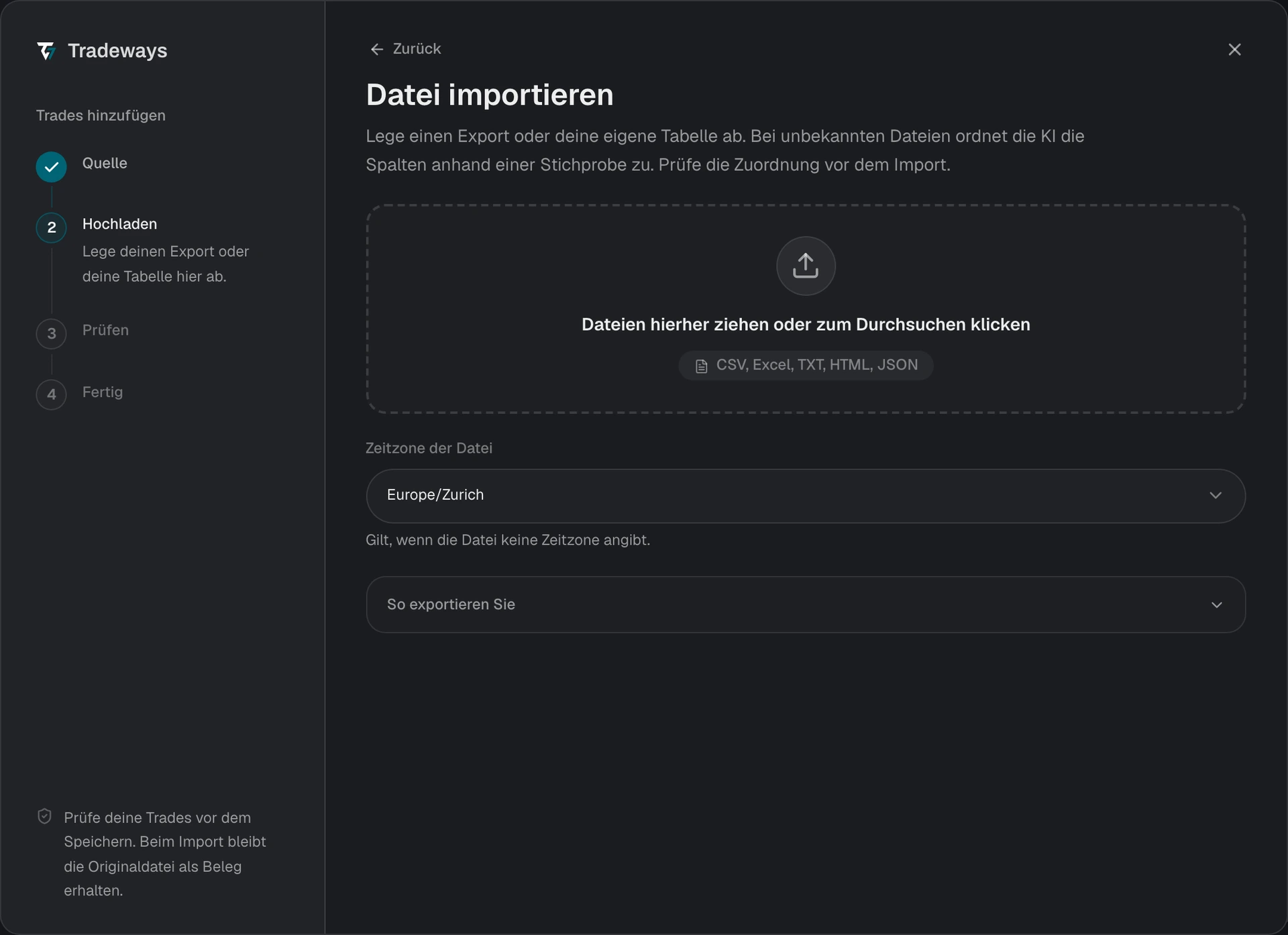This screenshot has height=935, width=1288.
Task: Select the Prüfen step label
Action: tap(105, 330)
